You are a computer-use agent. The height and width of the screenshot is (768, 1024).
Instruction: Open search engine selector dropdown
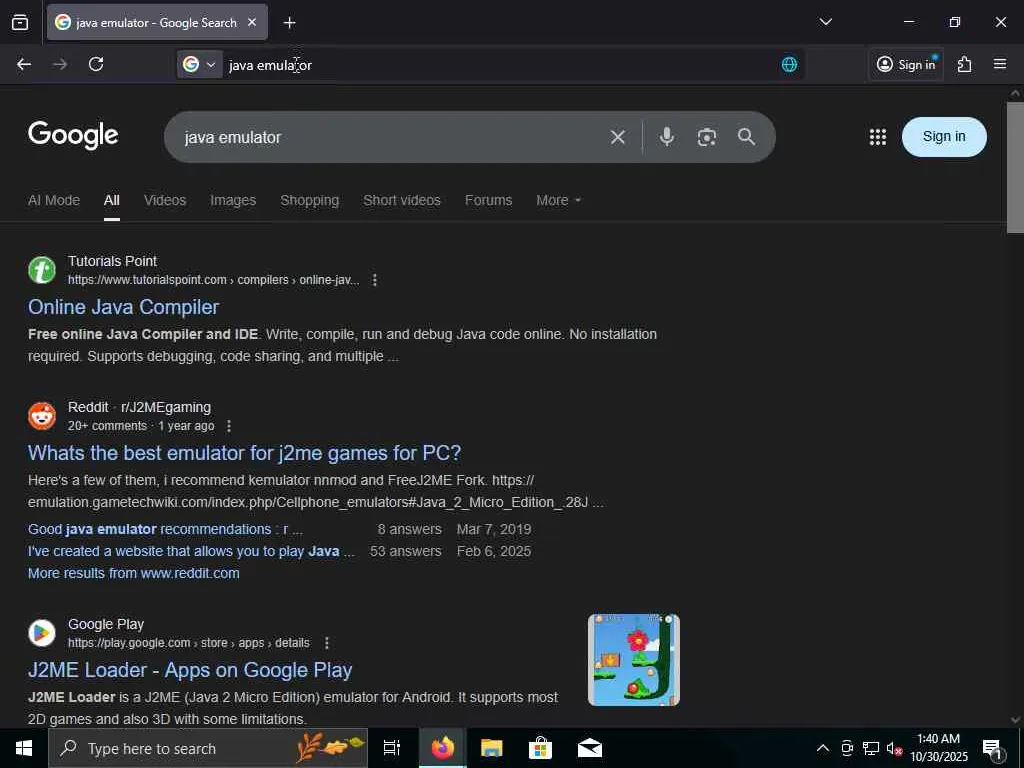[200, 64]
